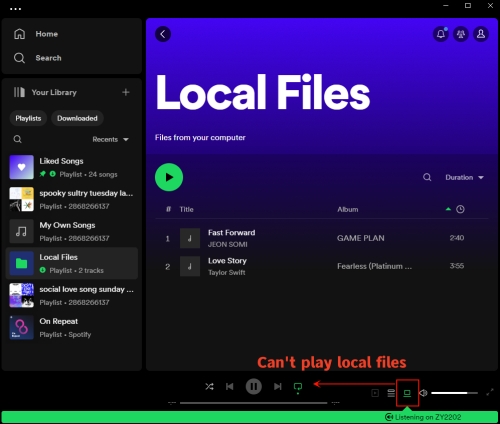Click Fast Forward track artwork
This screenshot has height=424, width=500.
(190, 238)
